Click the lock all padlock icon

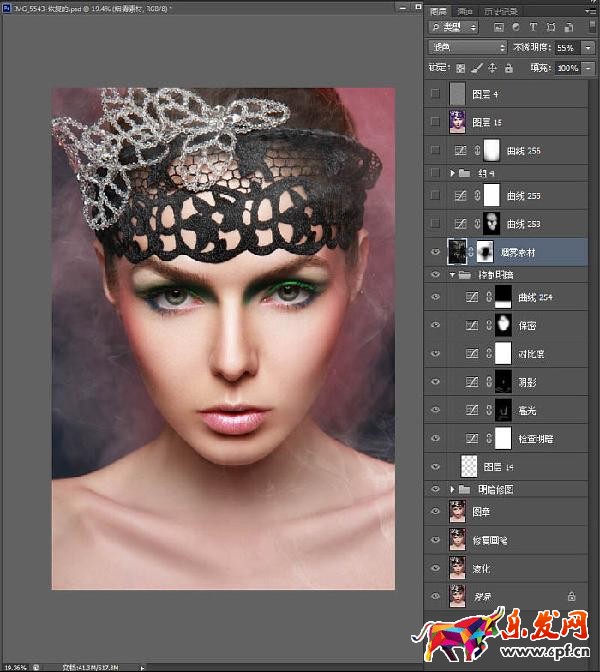(x=509, y=68)
